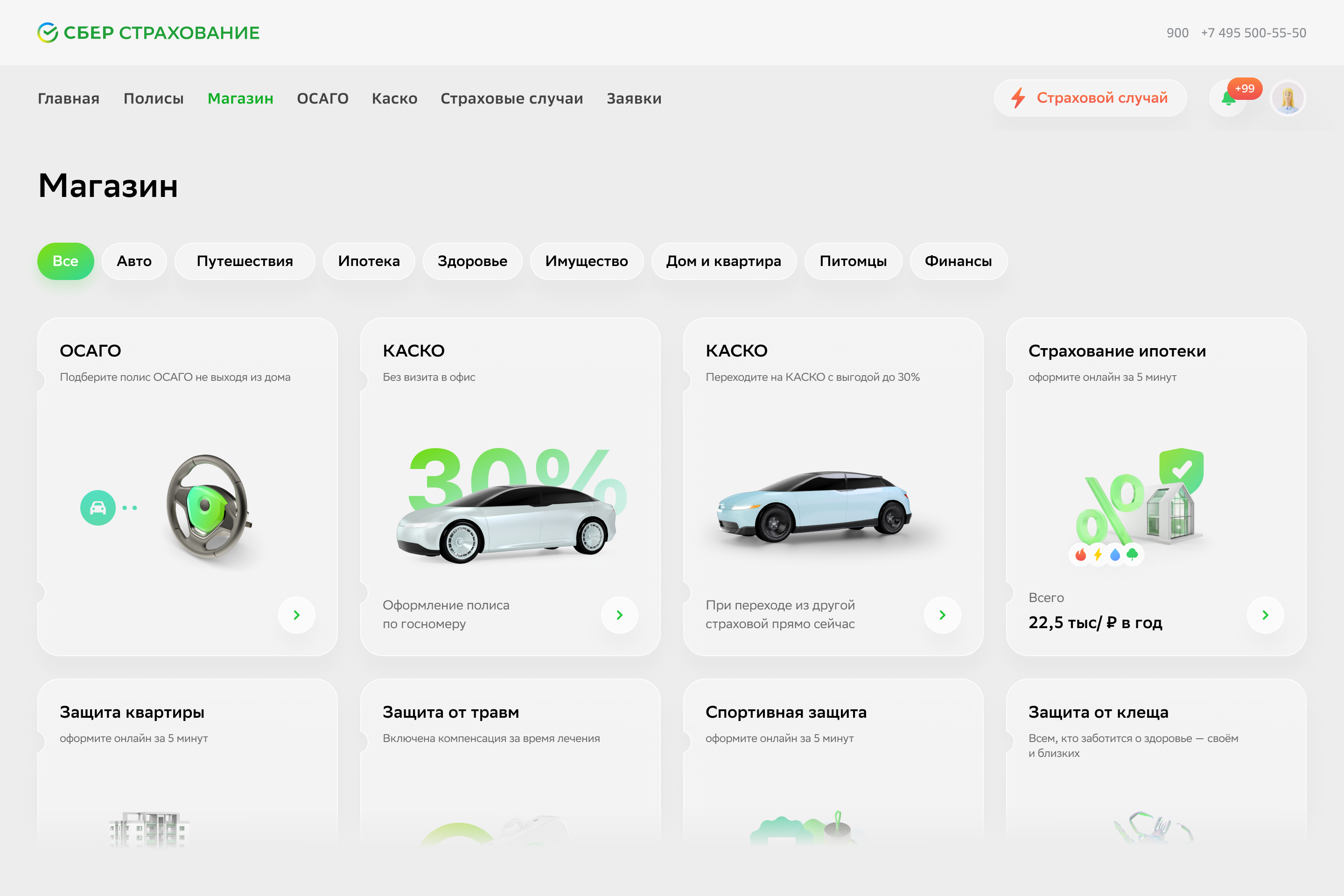Filter by Здоровье category chip
This screenshot has height=896, width=1344.
(472, 261)
